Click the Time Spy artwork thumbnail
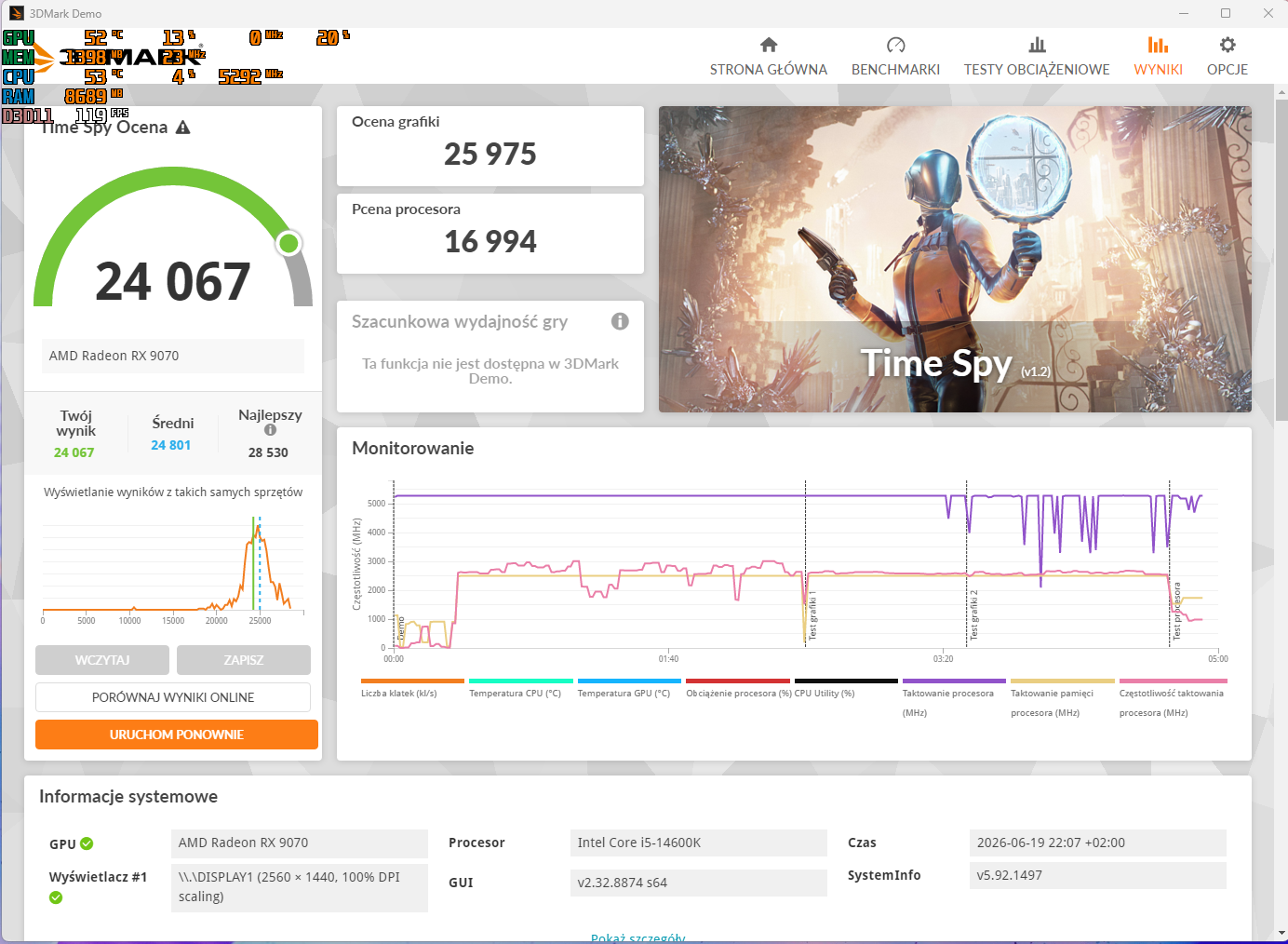The width and height of the screenshot is (1288, 944). pyautogui.click(x=955, y=259)
